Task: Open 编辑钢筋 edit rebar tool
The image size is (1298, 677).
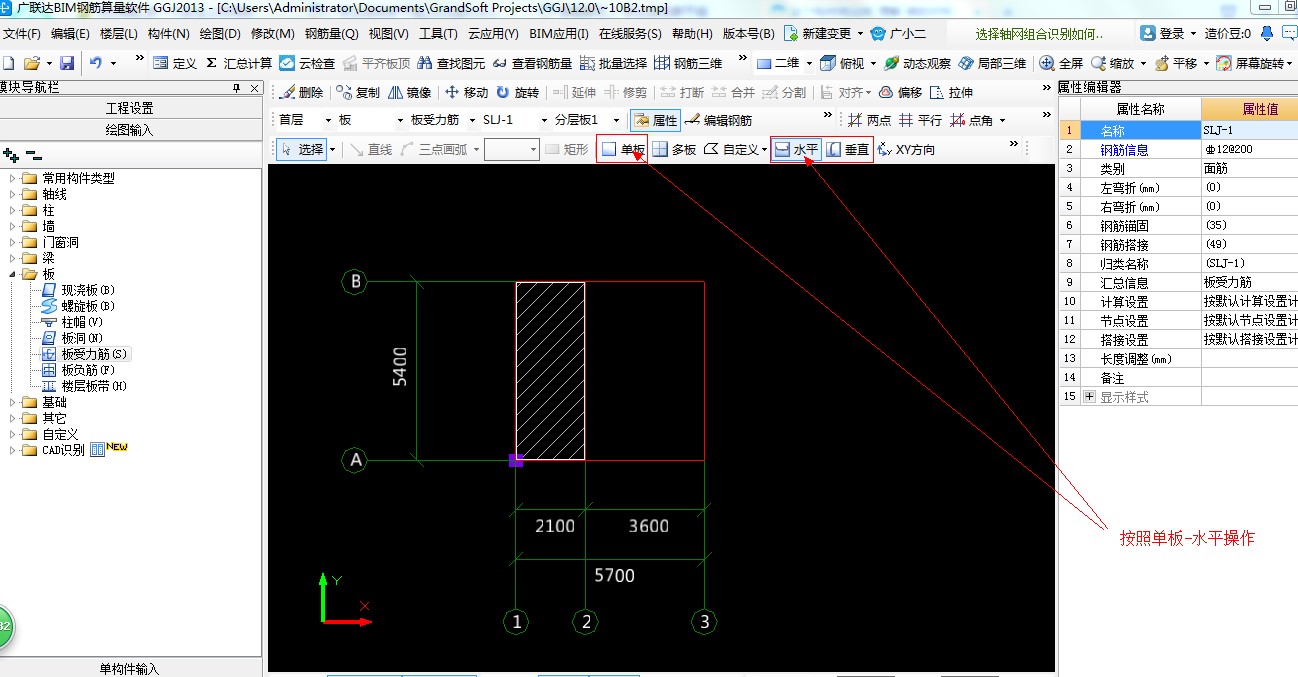Action: (x=719, y=120)
